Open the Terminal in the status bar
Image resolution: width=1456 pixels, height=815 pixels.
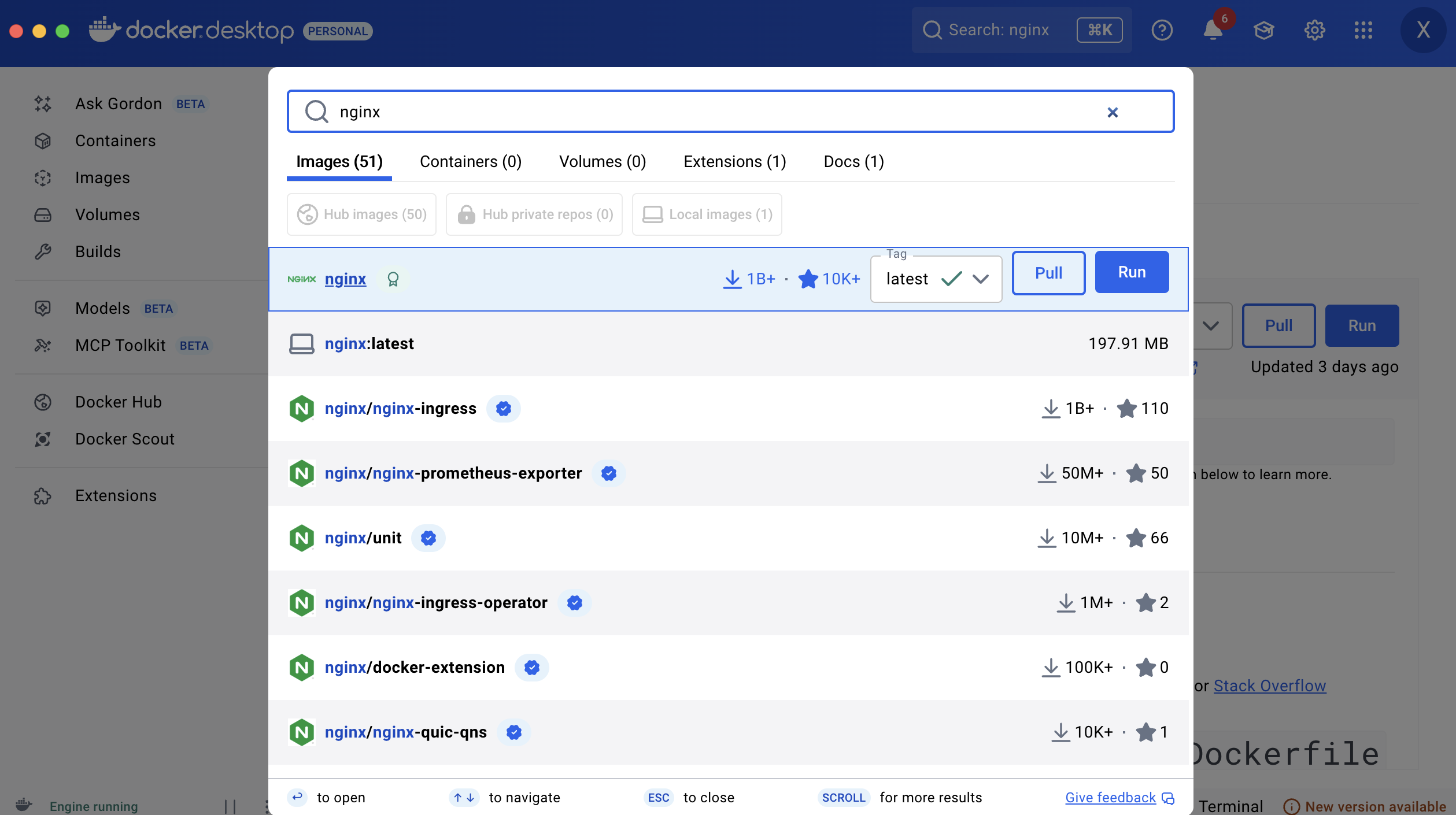tap(1230, 806)
